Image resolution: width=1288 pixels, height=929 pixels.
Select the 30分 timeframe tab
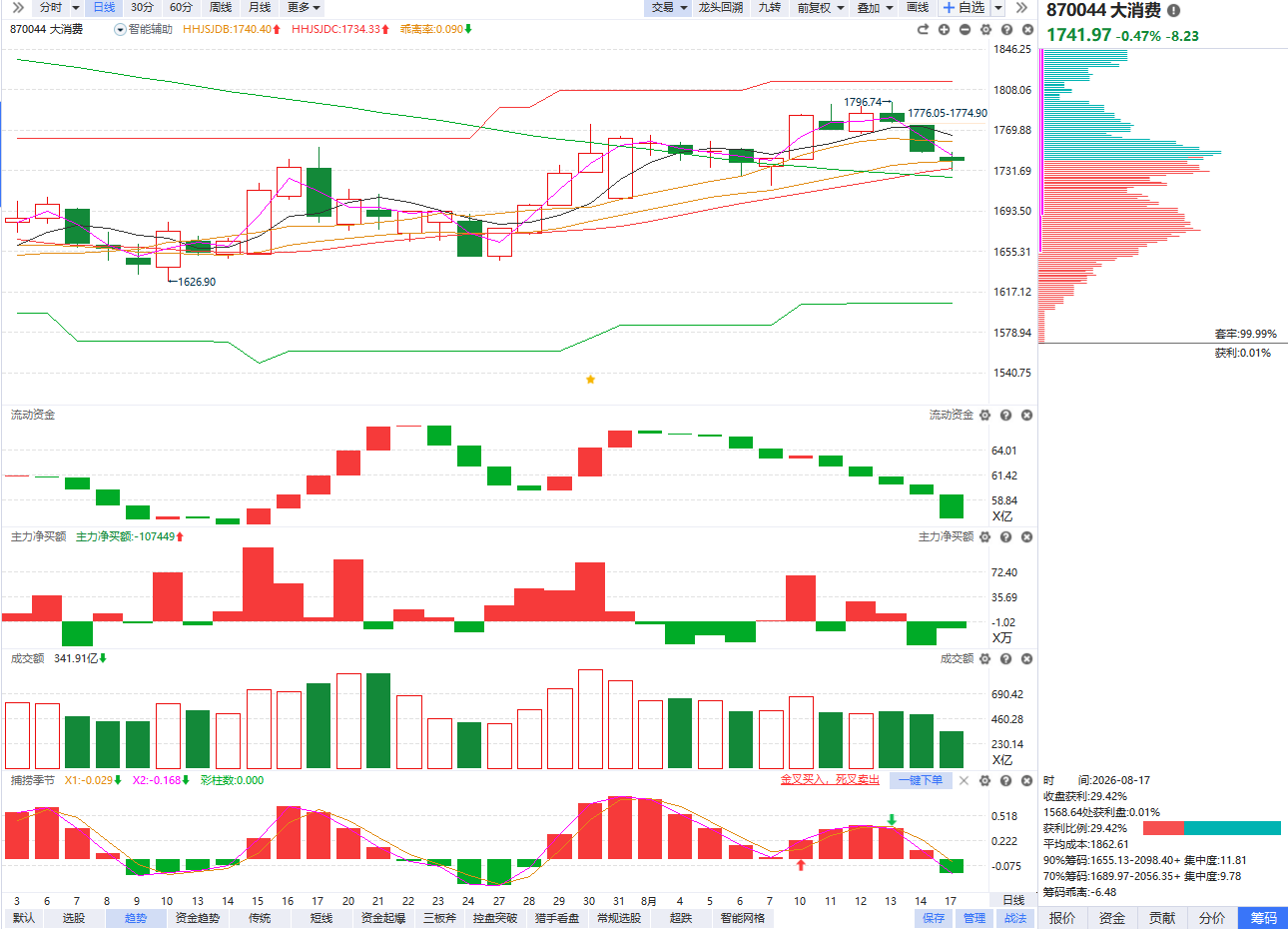[143, 8]
